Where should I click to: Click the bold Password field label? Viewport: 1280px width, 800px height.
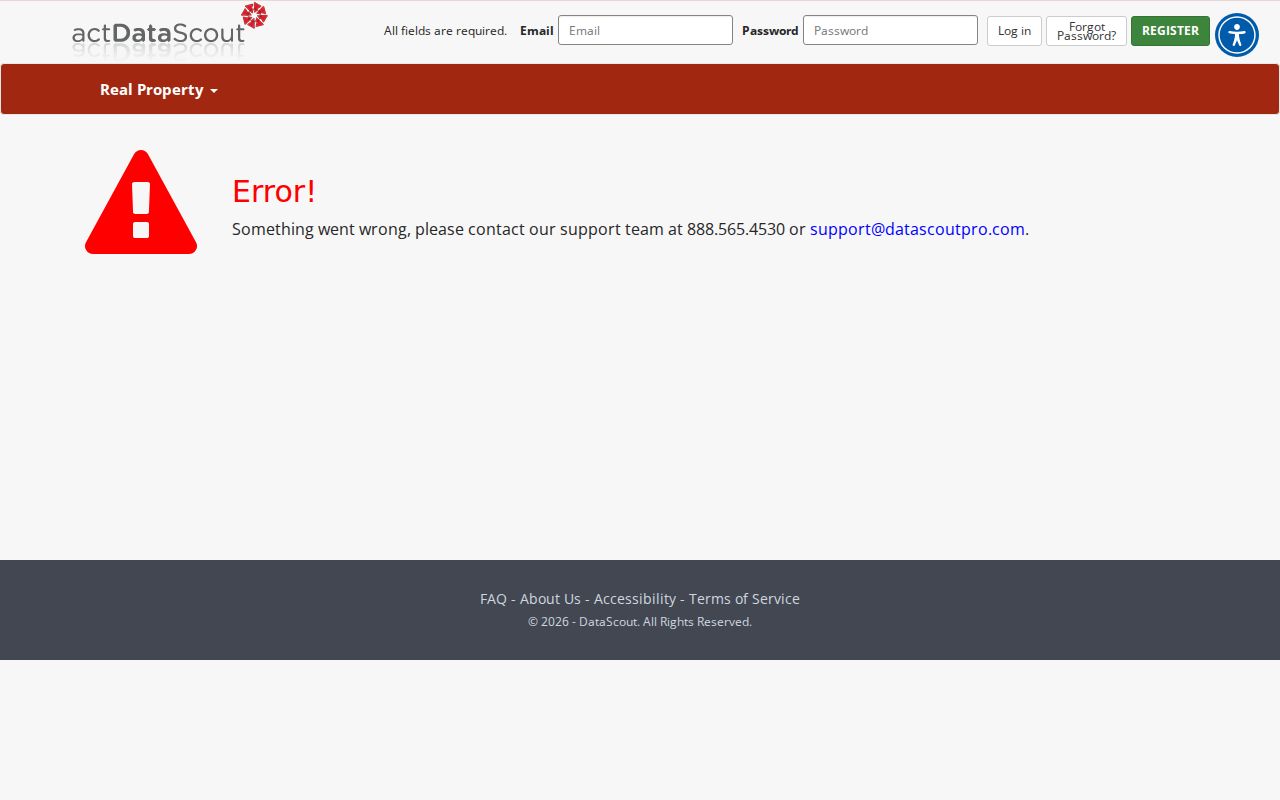[770, 31]
